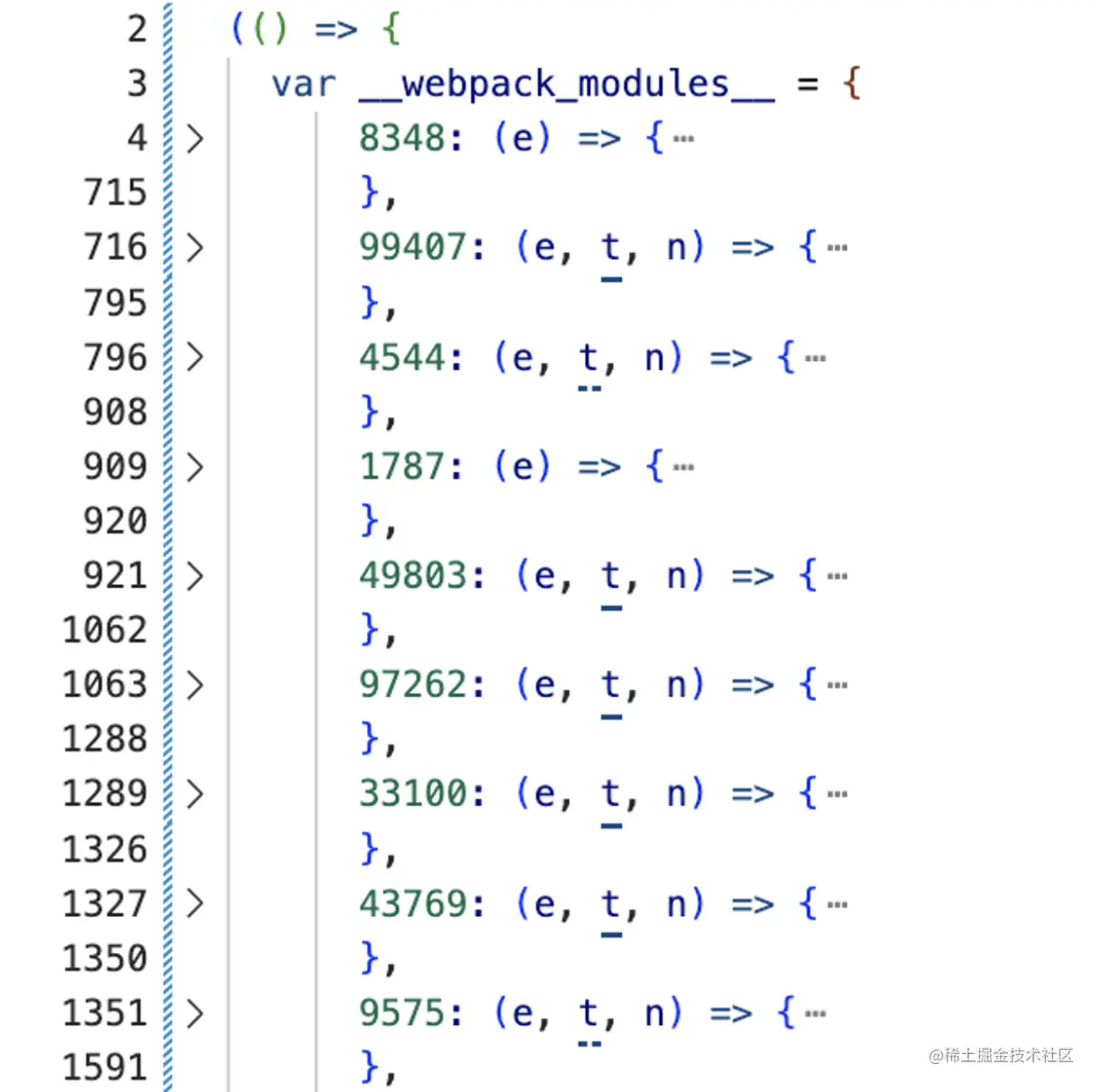Click the closing brace on line 715
Screen dimensions: 1101x1092
point(370,193)
